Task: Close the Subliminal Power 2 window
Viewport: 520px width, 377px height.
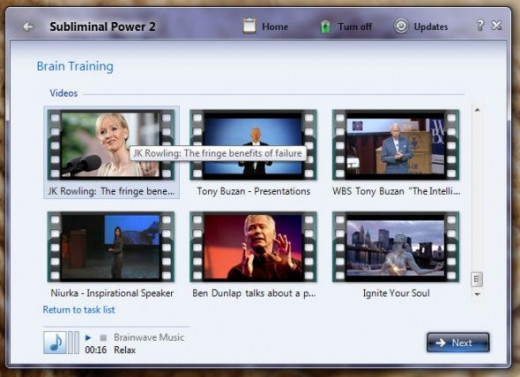Action: [x=497, y=25]
